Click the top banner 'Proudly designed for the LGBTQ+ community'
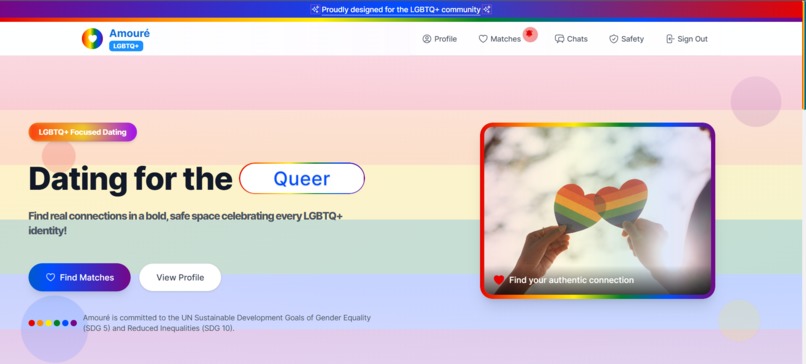The width and height of the screenshot is (806, 364). (x=401, y=10)
